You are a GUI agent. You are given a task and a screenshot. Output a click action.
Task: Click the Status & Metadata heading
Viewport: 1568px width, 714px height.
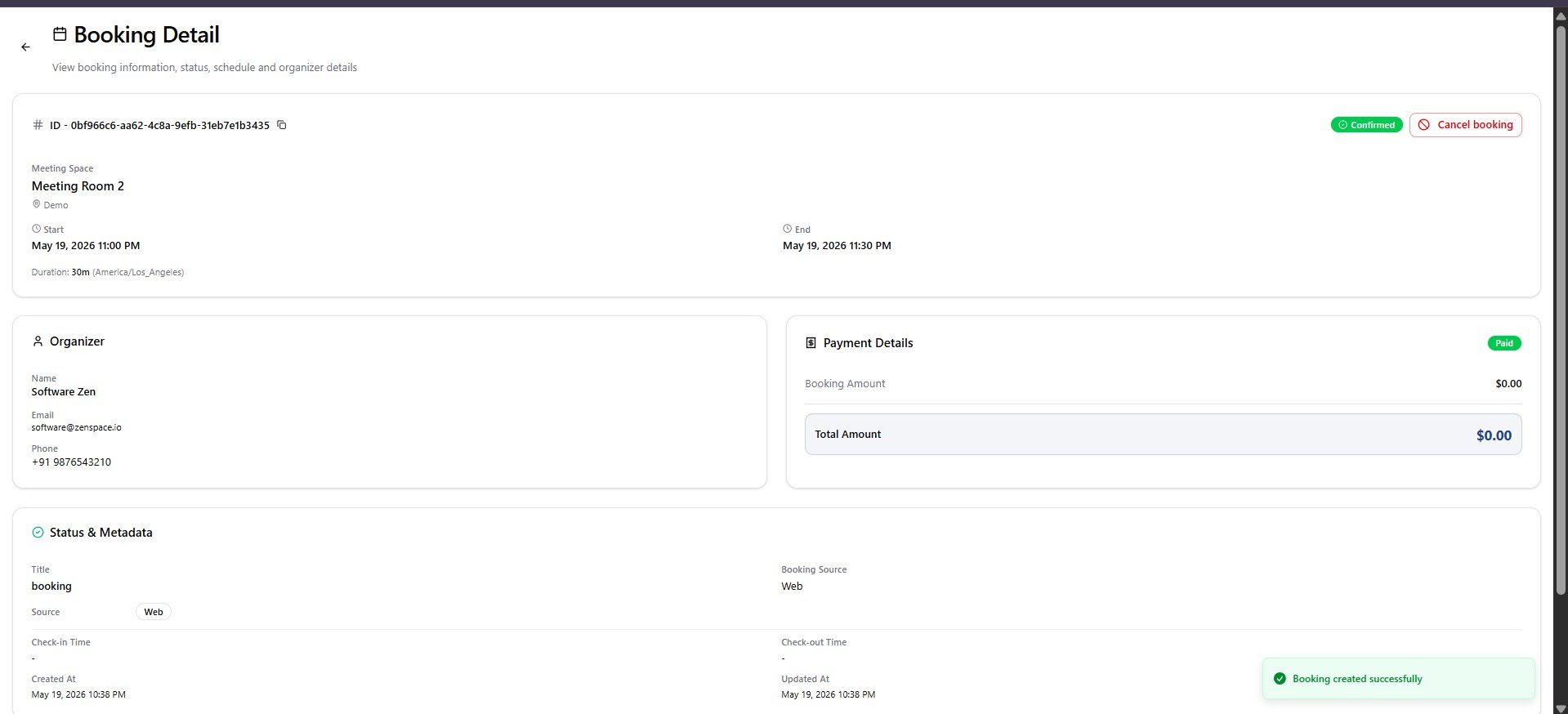[101, 533]
